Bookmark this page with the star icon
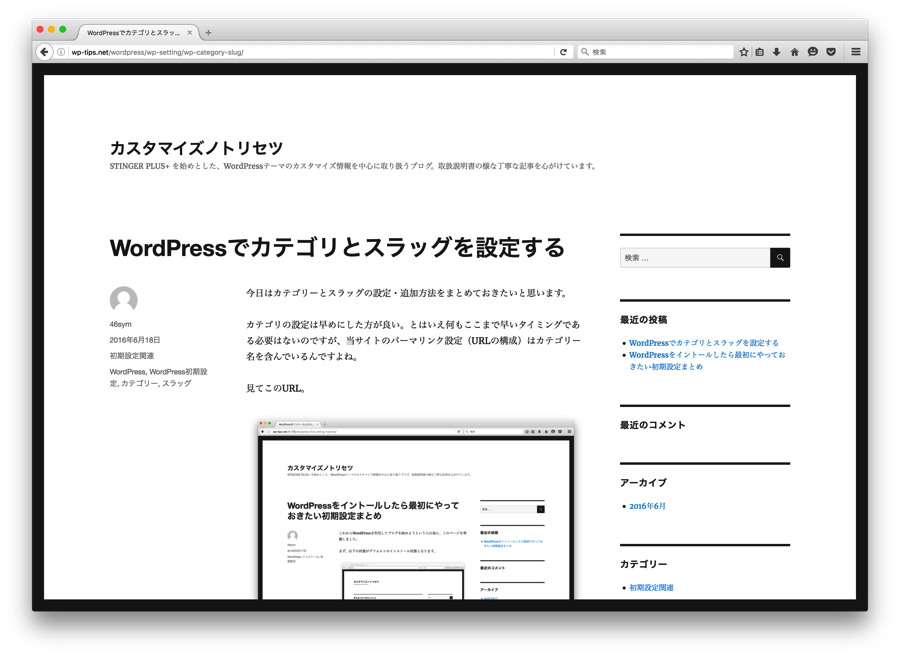The image size is (900, 657). tap(744, 52)
